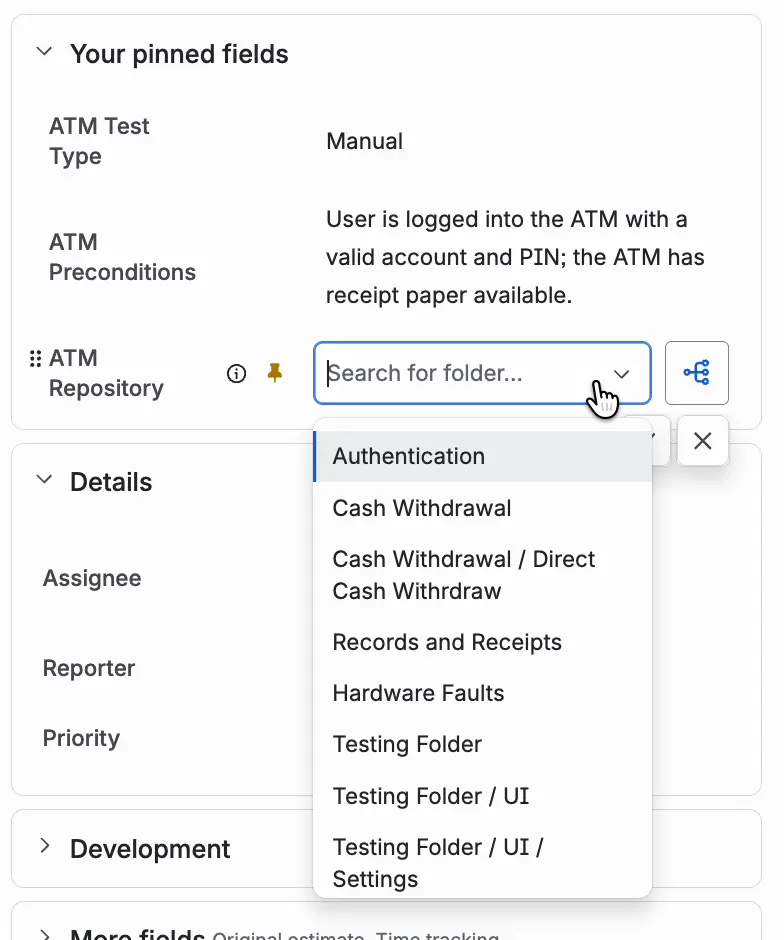Choose Cash Withdrawal from the list

(x=483, y=508)
